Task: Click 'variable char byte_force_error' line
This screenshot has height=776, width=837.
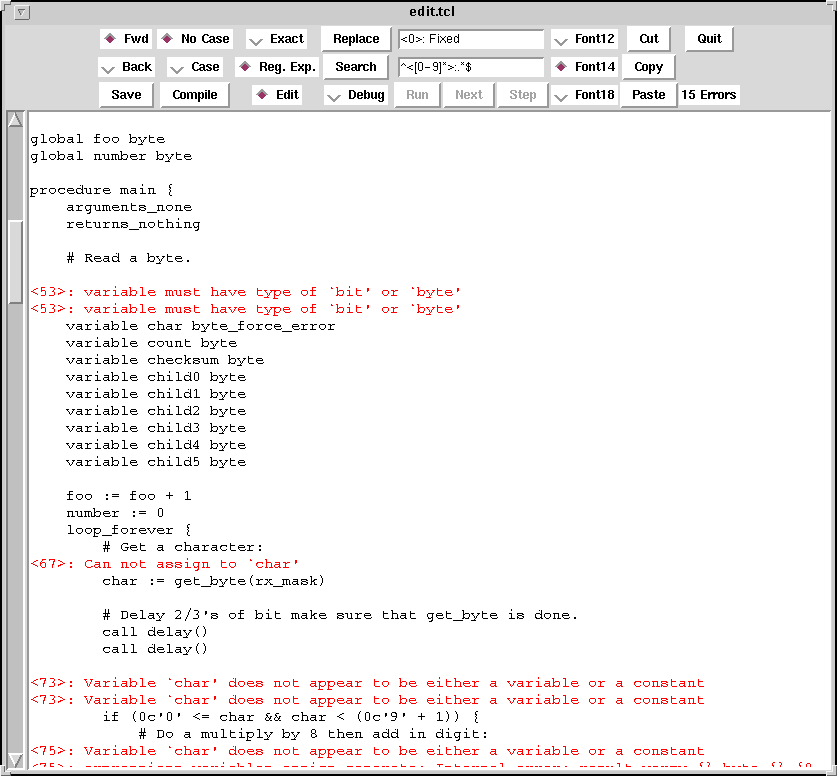Action: (201, 326)
